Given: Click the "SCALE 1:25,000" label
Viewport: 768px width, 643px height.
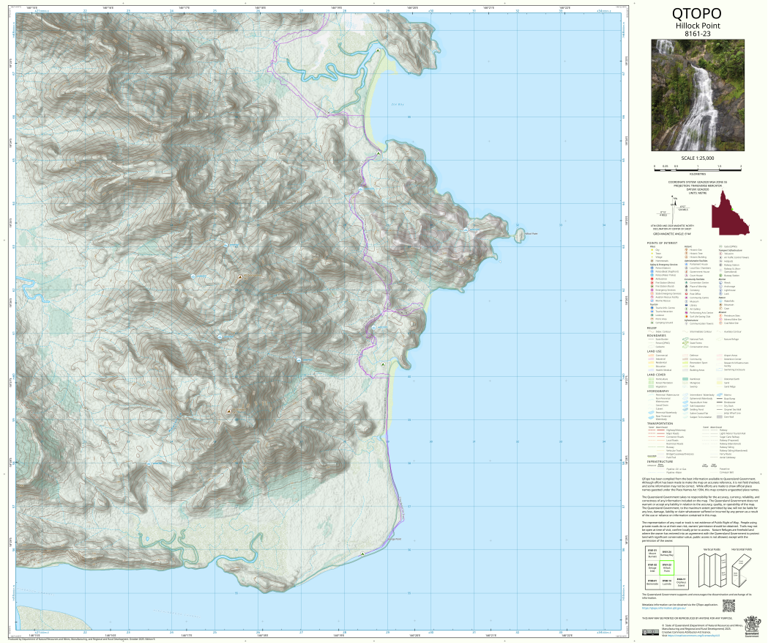Looking at the screenshot, I should (697, 158).
